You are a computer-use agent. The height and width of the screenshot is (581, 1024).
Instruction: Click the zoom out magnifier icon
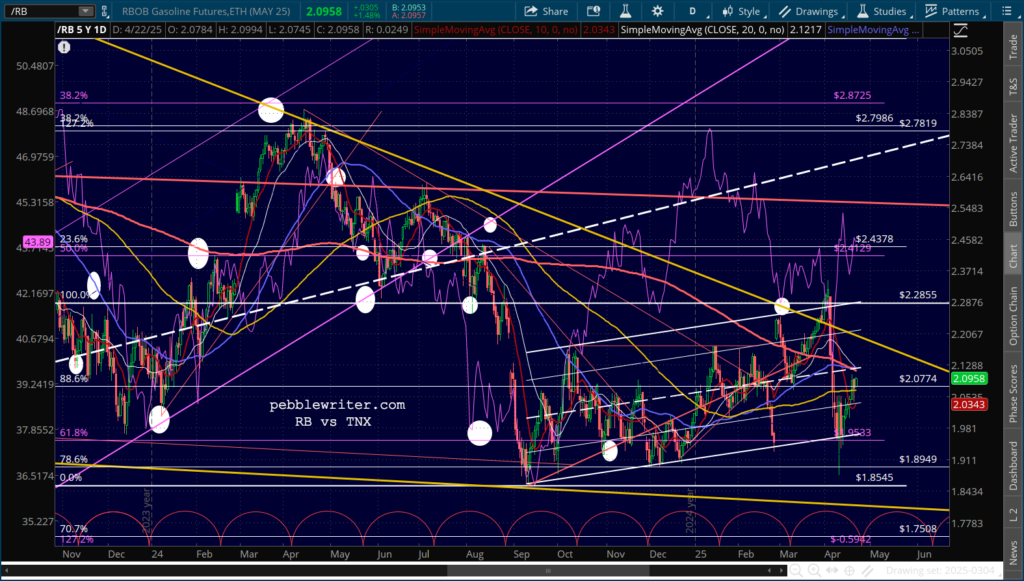[795, 571]
